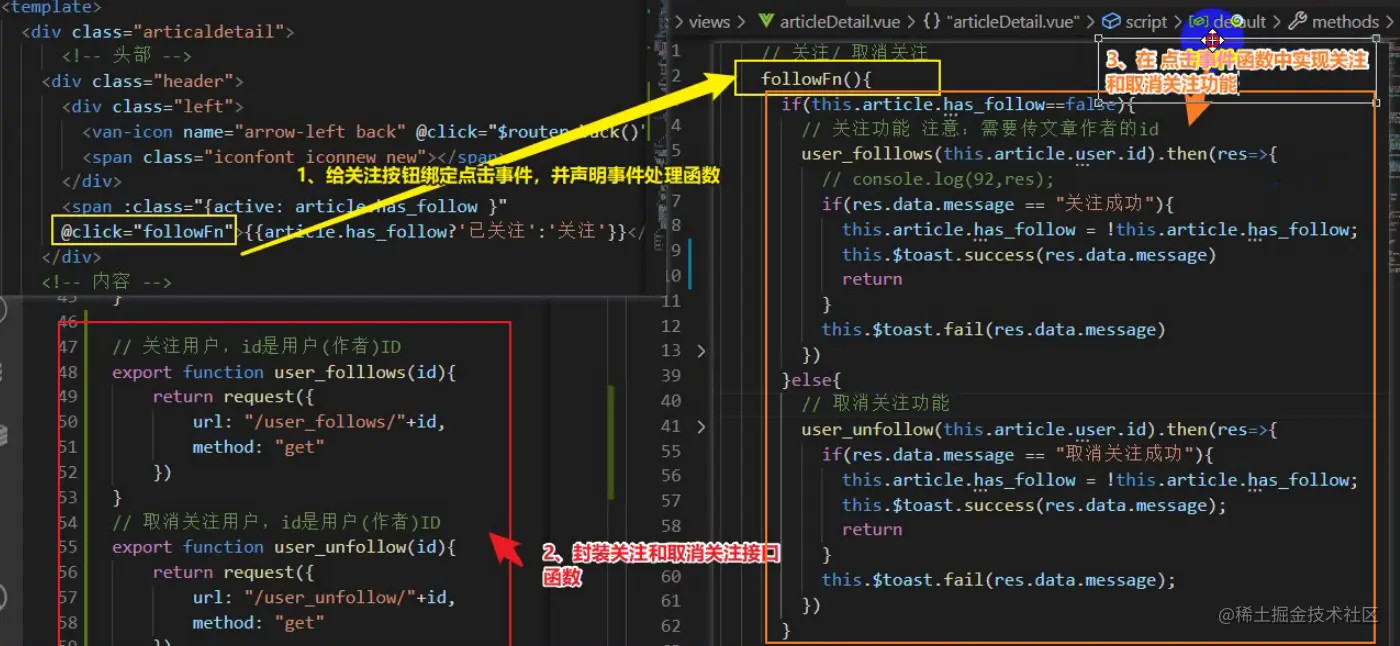This screenshot has height=646, width=1400.
Task: Open the views folder breadcrumb
Action: pyautogui.click(x=709, y=21)
